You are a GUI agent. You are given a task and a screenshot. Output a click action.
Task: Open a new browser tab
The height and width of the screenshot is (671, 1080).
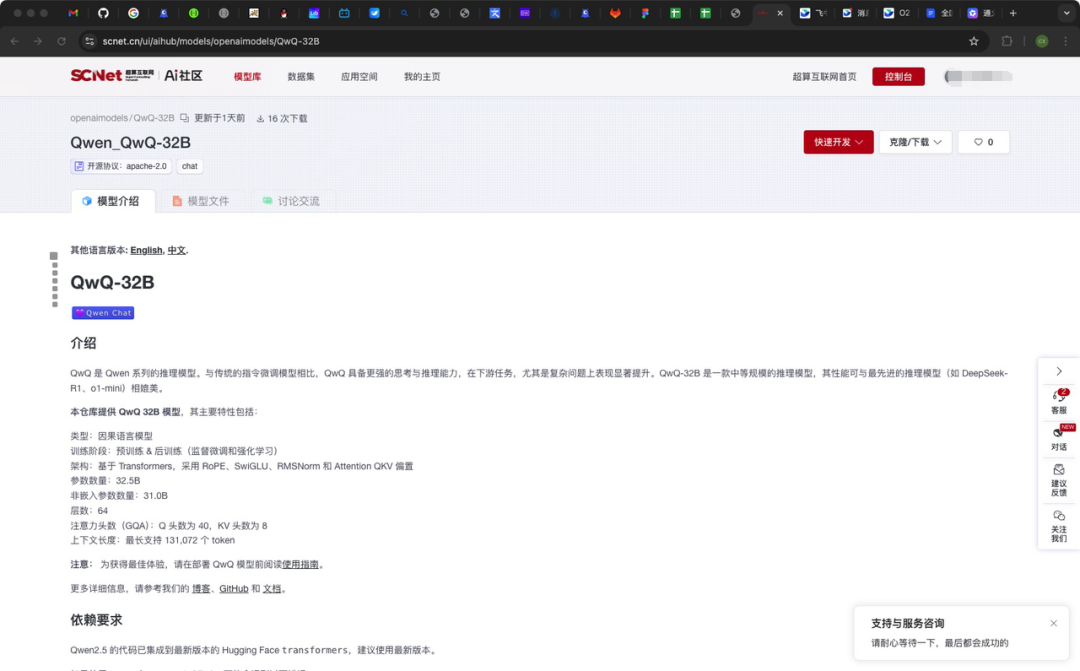[1012, 13]
